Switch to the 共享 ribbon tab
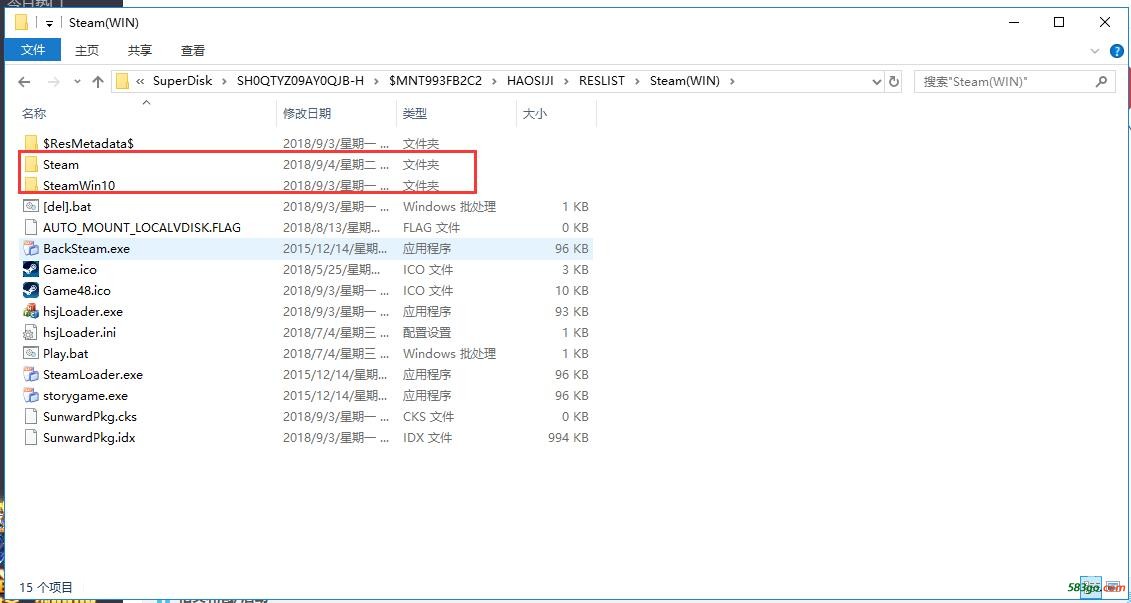 [140, 50]
